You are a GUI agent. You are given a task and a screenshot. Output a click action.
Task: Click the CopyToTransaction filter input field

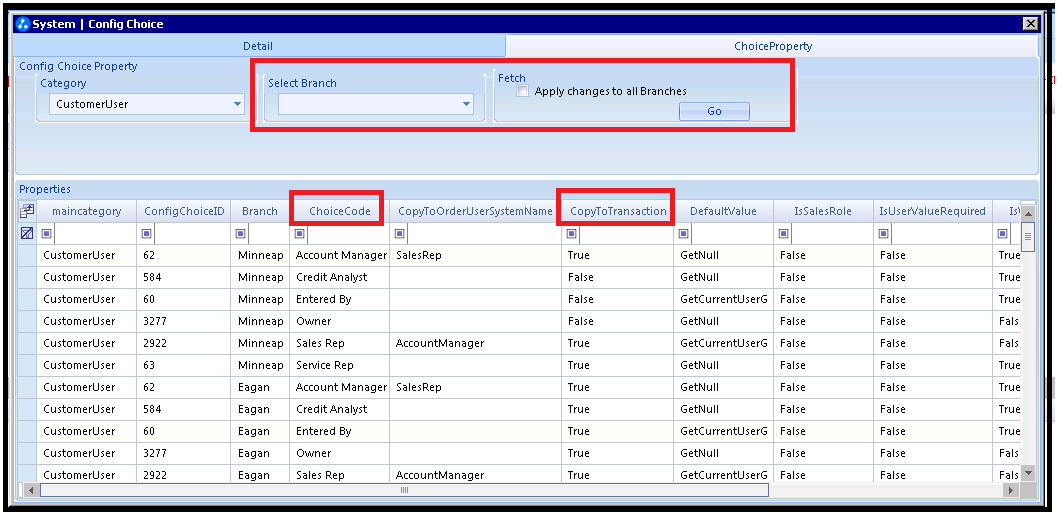(625, 234)
